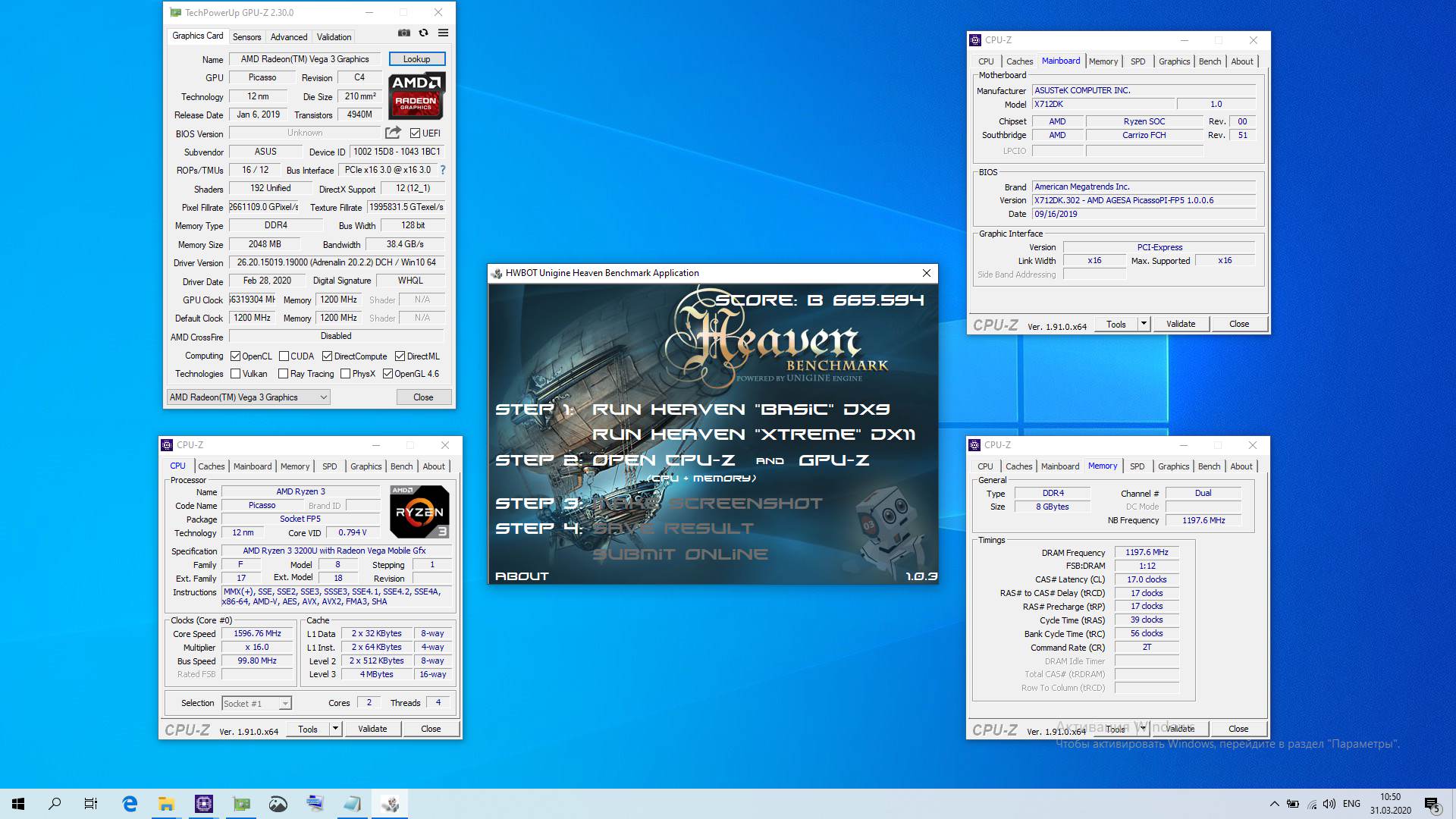Run Heaven "Xtreme" DX11 benchmark
This screenshot has width=1456, height=819.
coord(753,435)
